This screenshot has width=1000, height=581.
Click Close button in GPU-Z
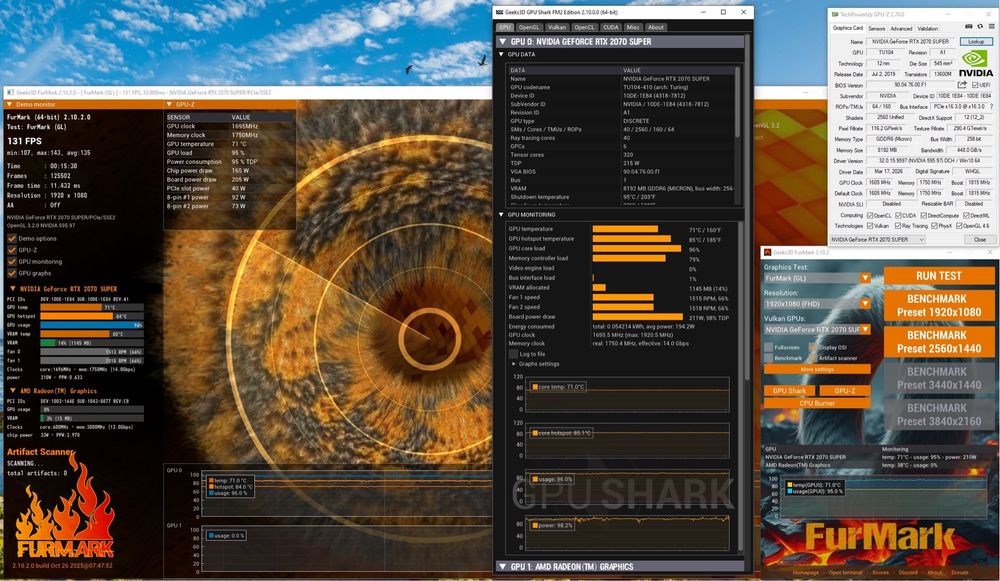pyautogui.click(x=980, y=240)
